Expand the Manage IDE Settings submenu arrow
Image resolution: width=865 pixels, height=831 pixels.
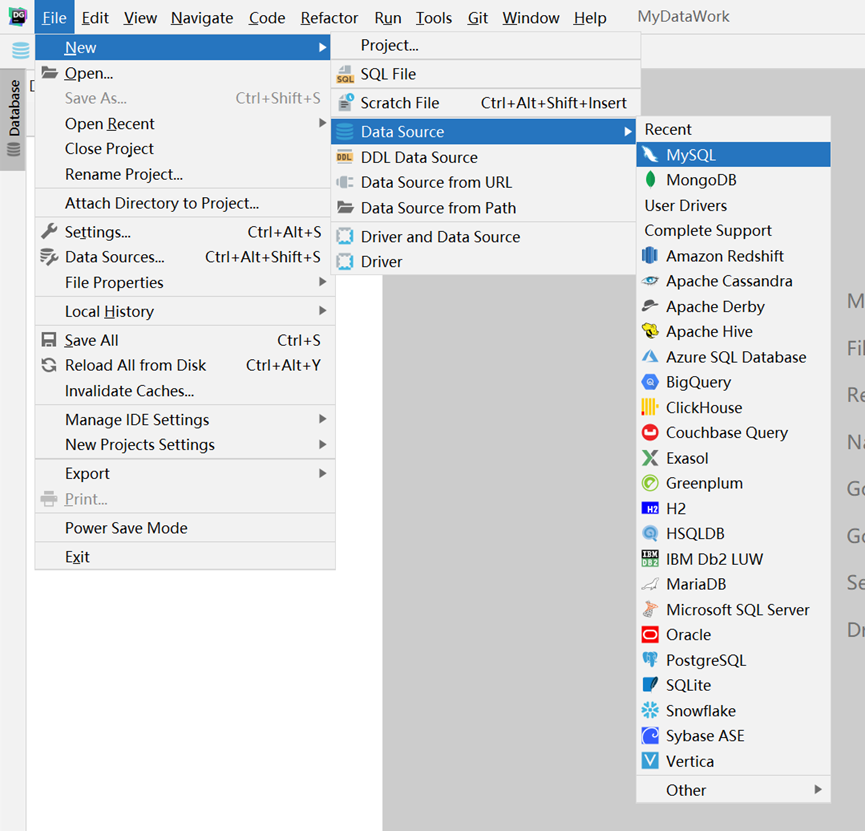[323, 419]
